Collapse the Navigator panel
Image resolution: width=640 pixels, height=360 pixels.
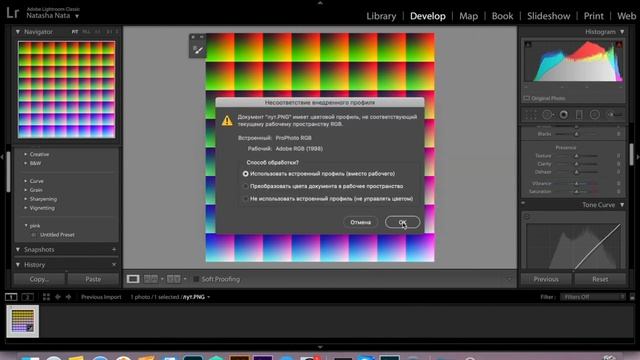coord(18,31)
